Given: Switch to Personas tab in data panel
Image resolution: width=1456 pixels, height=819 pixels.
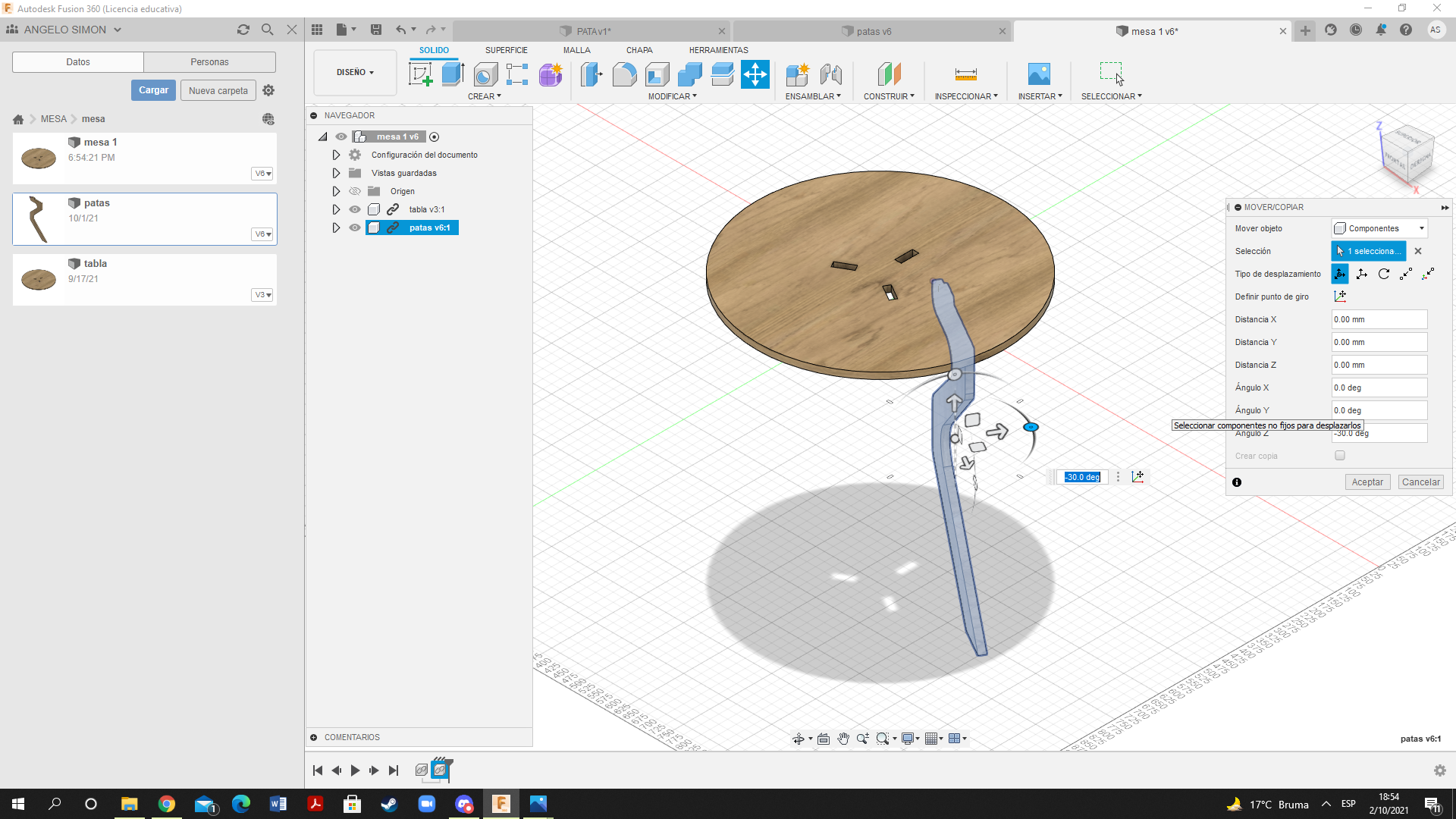Looking at the screenshot, I should click(x=209, y=62).
